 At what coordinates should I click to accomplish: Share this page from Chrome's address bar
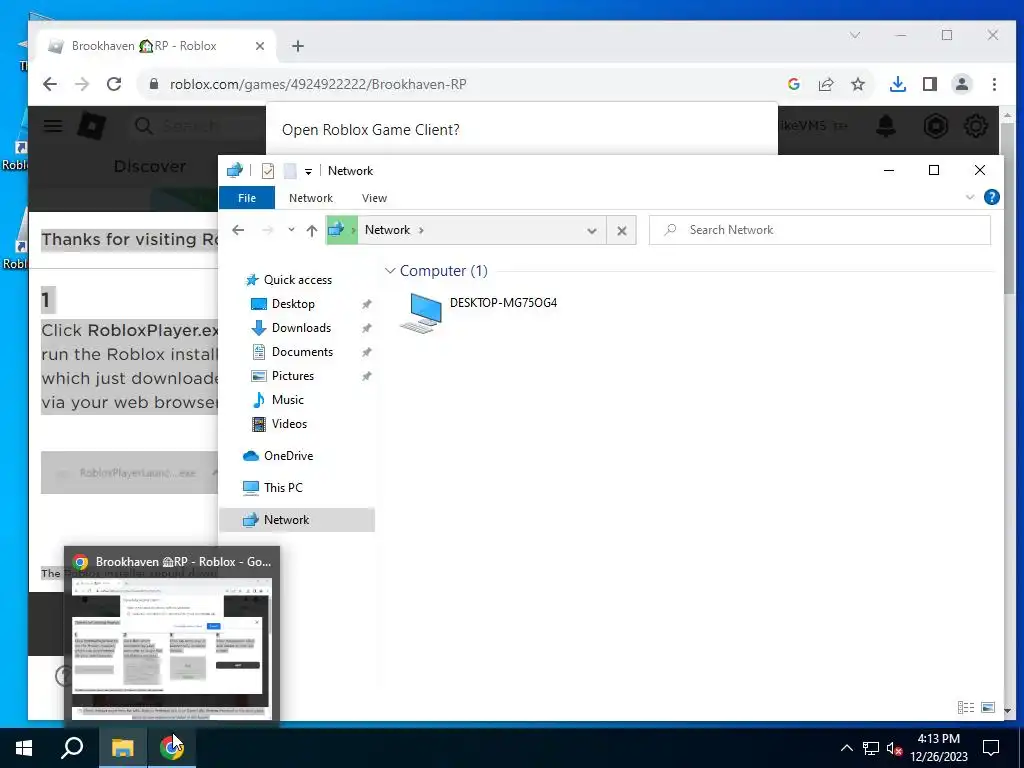coord(825,84)
